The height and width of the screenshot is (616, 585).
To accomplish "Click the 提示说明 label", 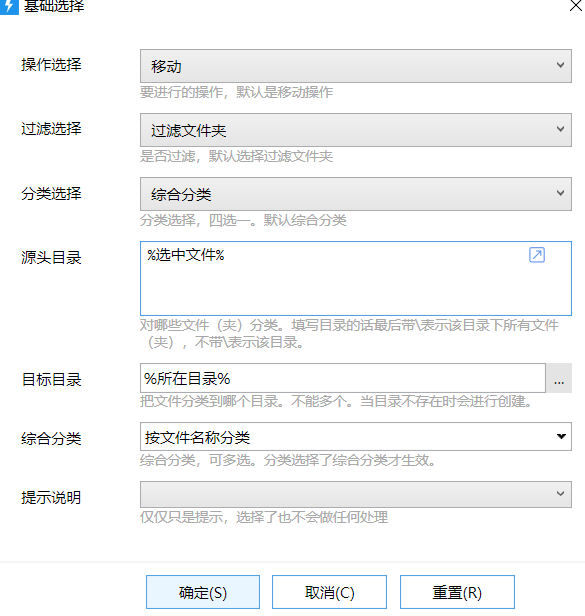I will (51, 498).
